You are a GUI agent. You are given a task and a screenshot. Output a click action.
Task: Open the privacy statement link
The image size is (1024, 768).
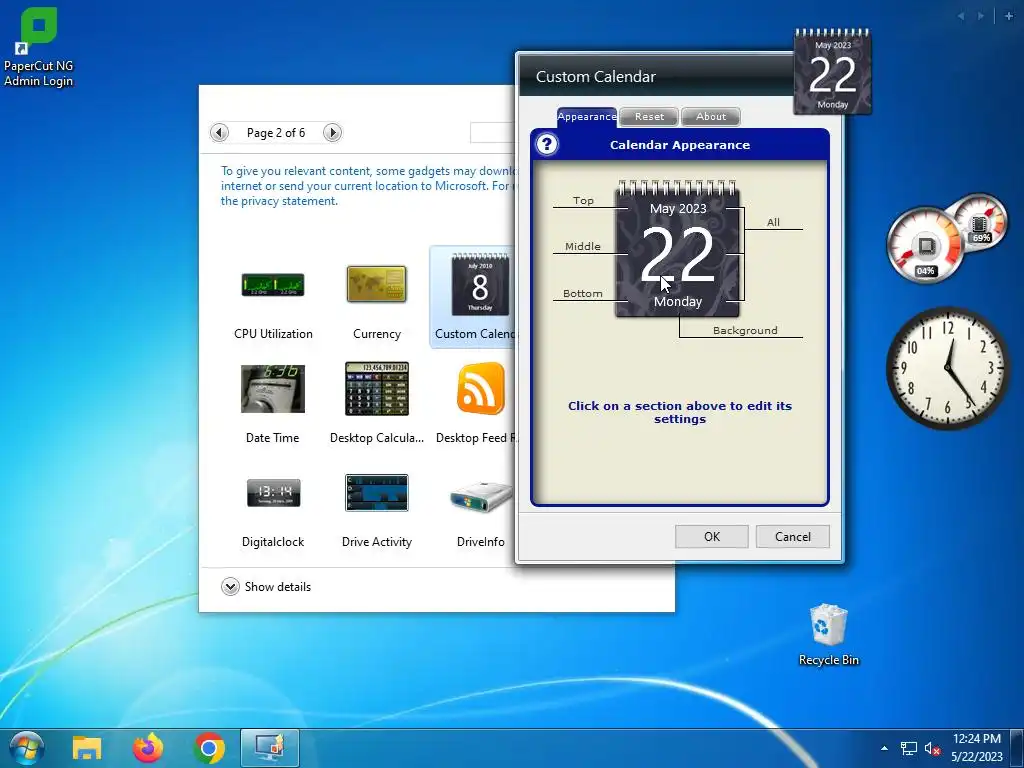click(280, 201)
